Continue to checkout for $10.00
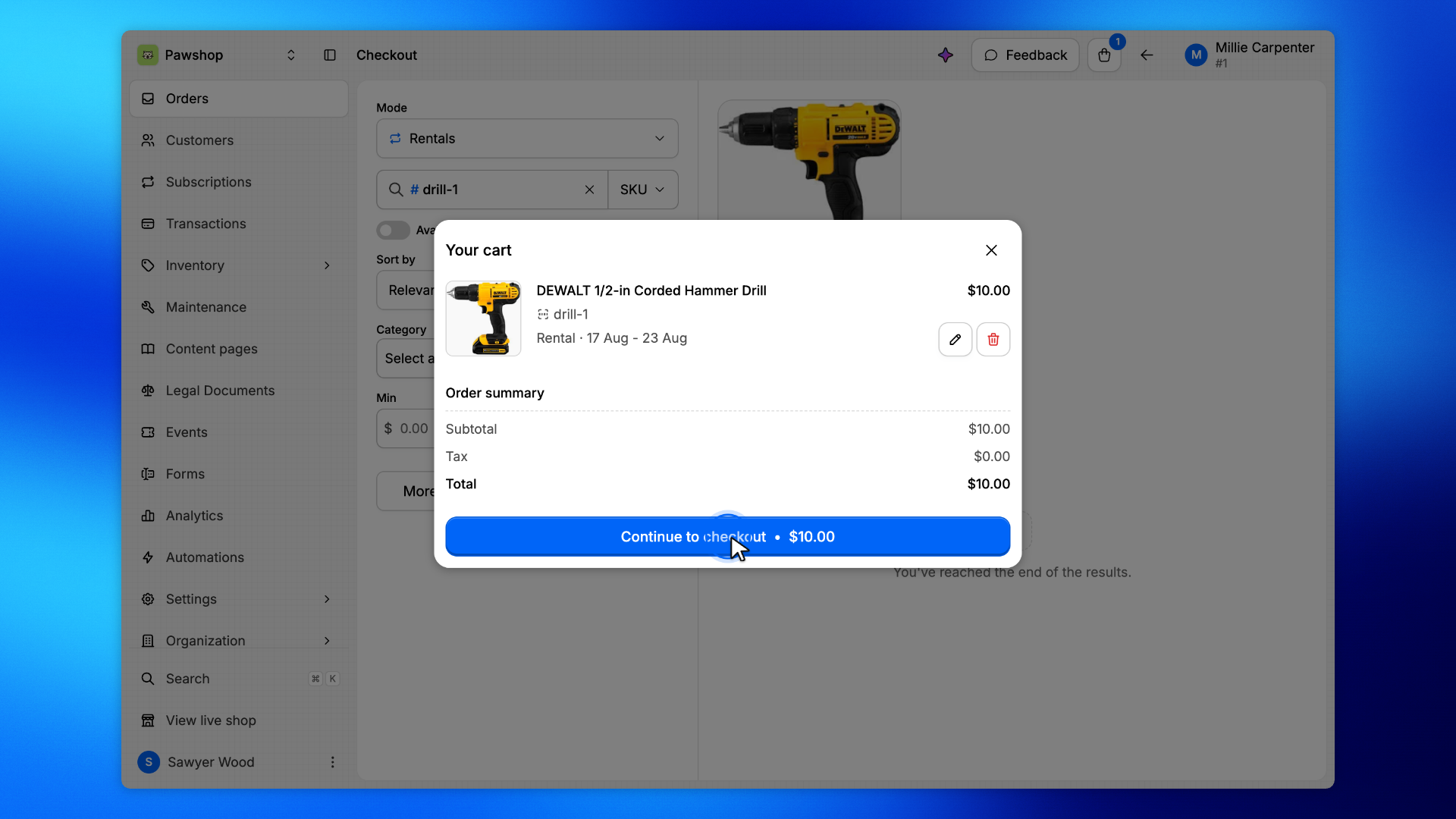Screen dimensions: 1456x819 [x=727, y=537]
